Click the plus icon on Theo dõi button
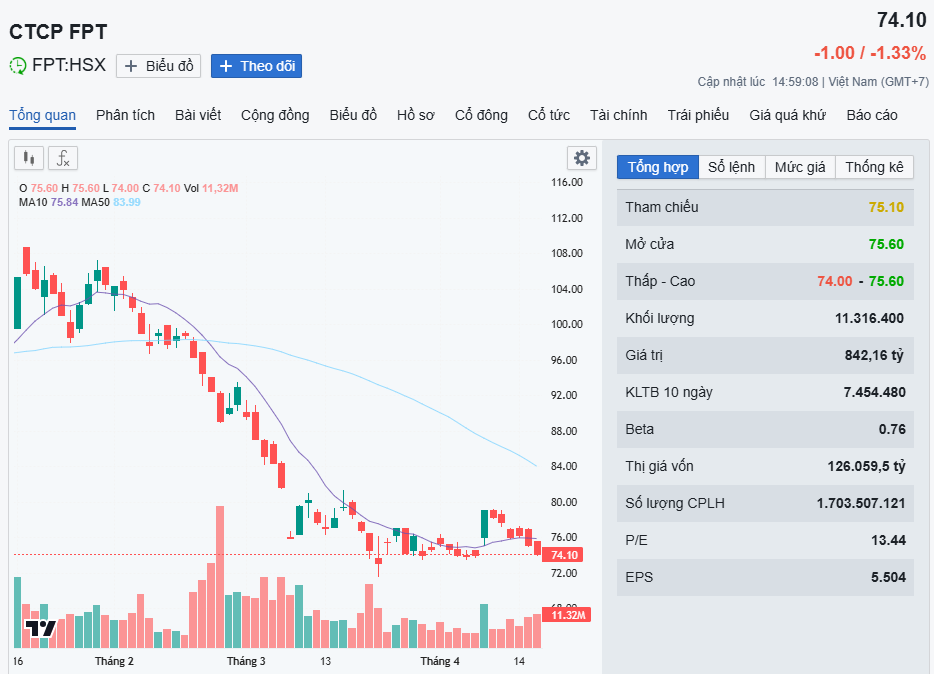Screen dimensions: 934x674 (x=226, y=66)
